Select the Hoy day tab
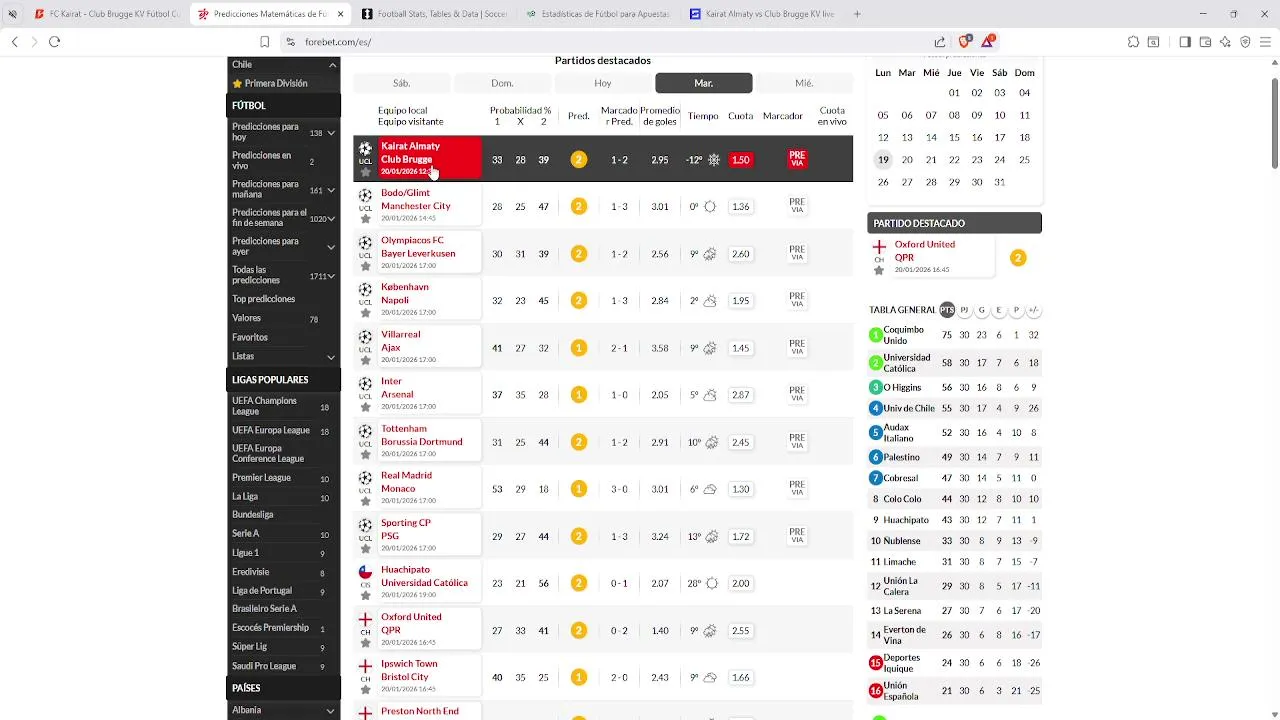1280x720 pixels. coord(603,83)
